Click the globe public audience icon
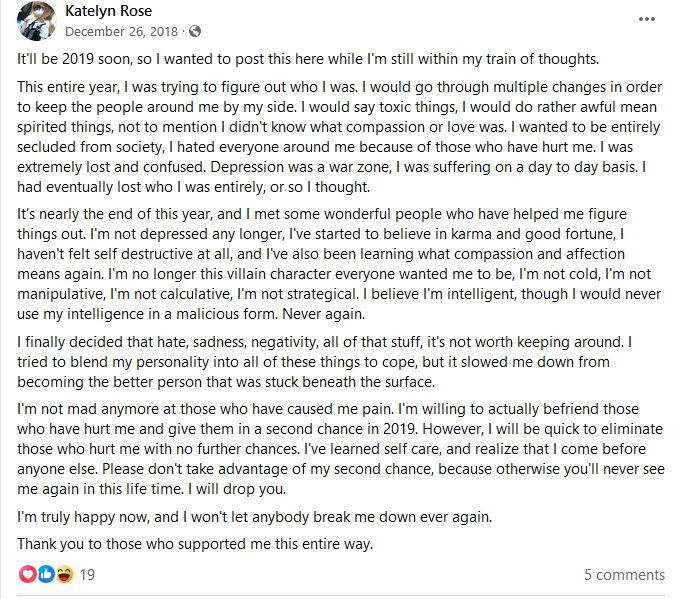 pyautogui.click(x=195, y=31)
